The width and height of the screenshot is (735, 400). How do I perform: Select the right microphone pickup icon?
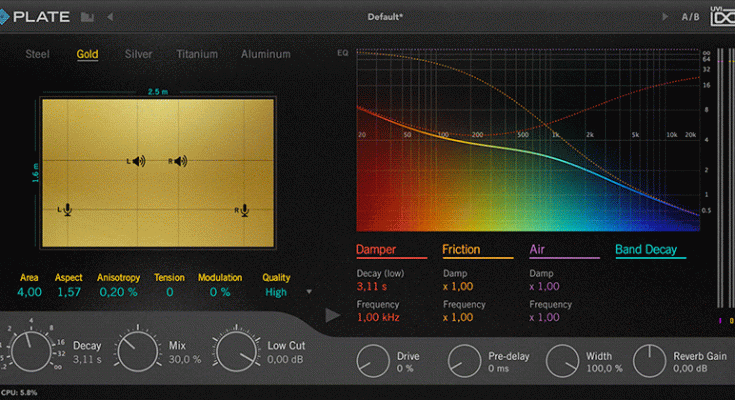(242, 209)
